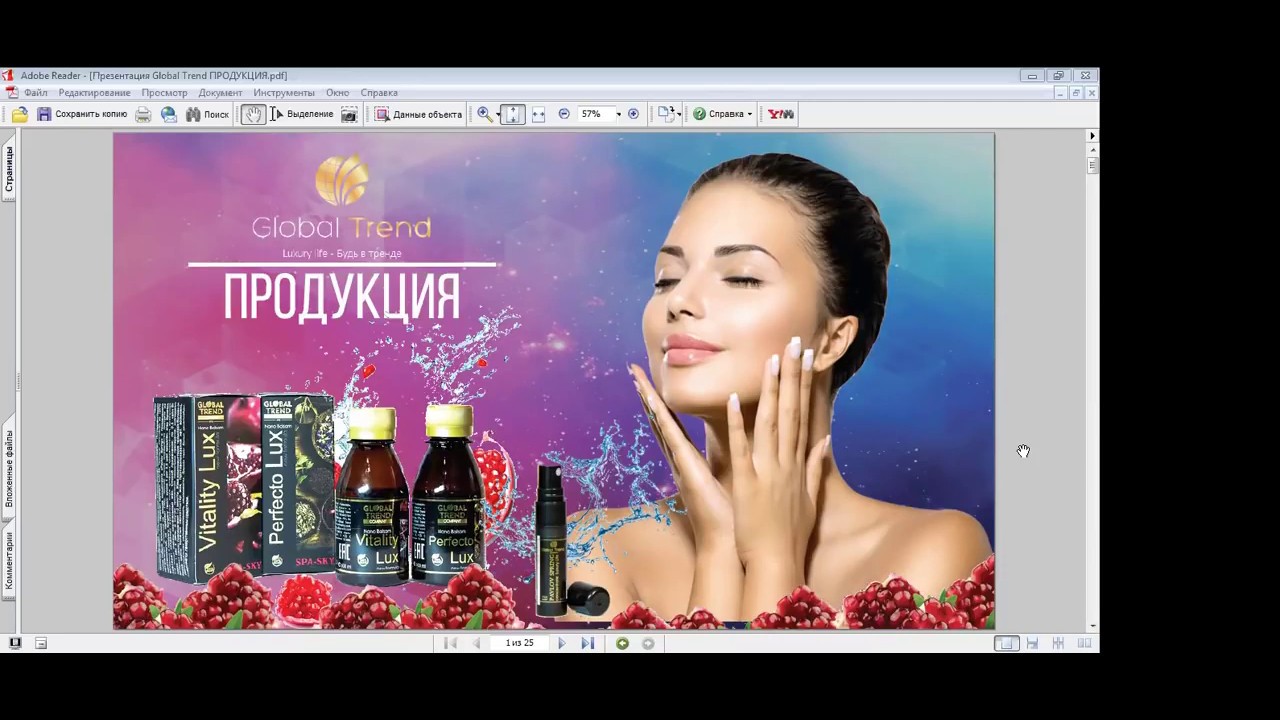This screenshot has width=1280, height=720.
Task: Click the PDF page cover image
Action: pyautogui.click(x=554, y=381)
